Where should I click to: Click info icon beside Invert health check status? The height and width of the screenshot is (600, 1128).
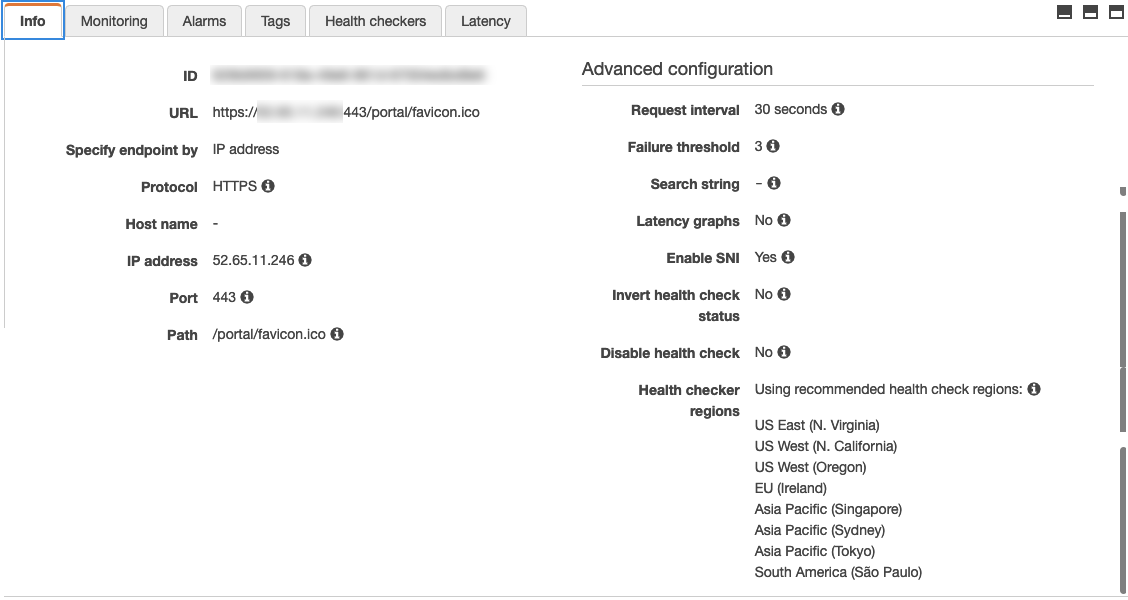tap(784, 294)
